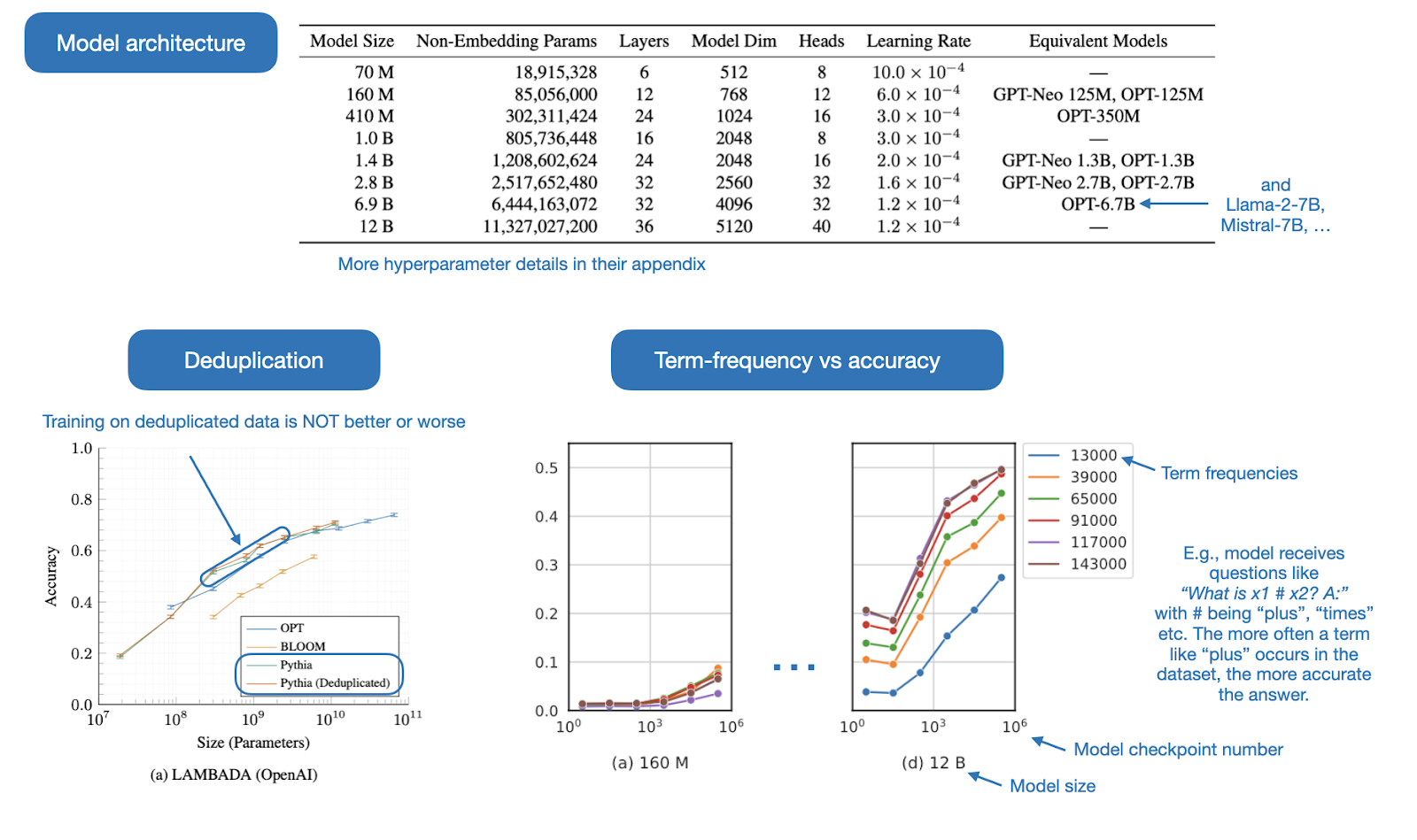1417x840 pixels.
Task: Select the orange 39000 legend swatch
Action: coord(1043,477)
